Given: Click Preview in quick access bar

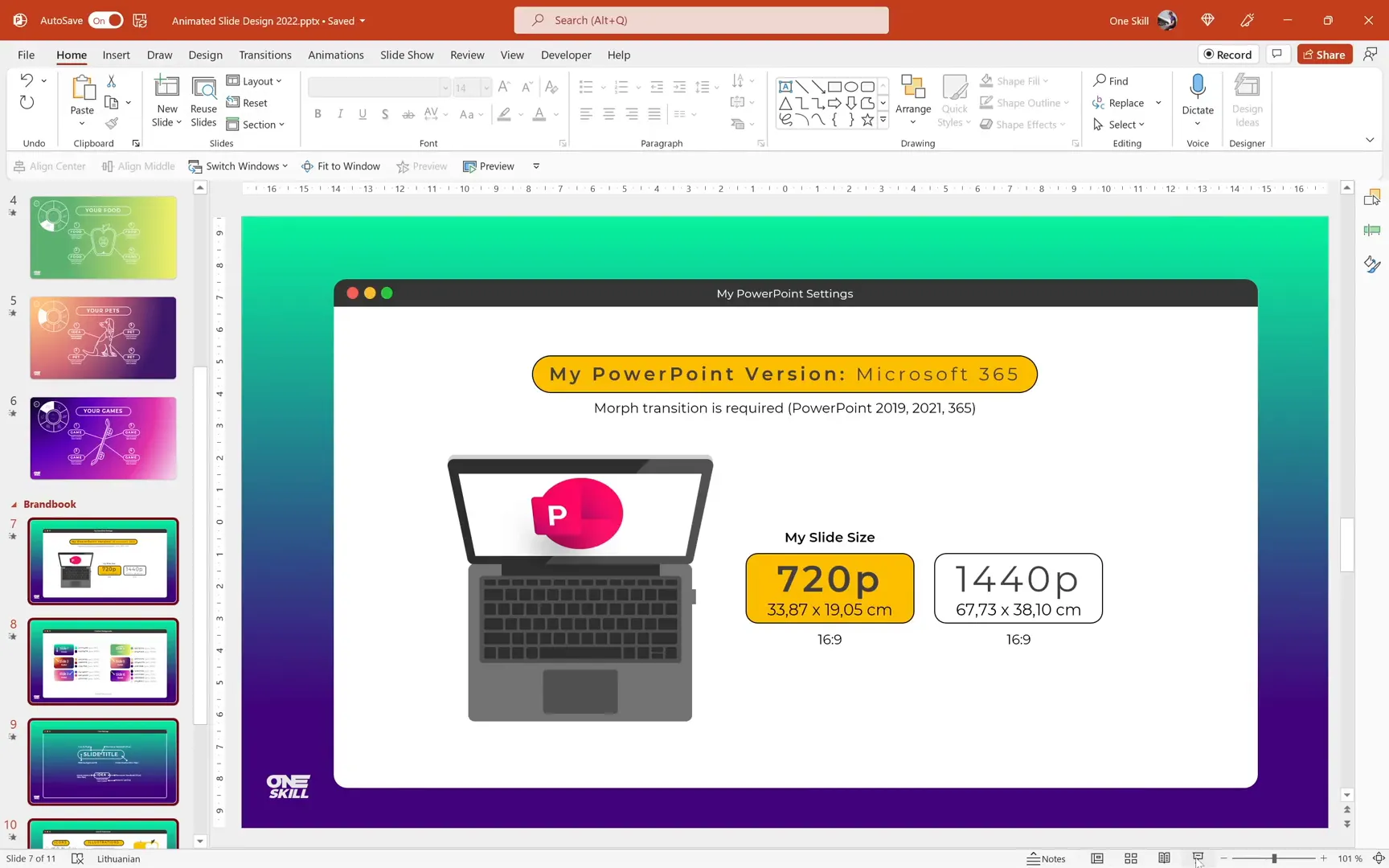Looking at the screenshot, I should tap(489, 166).
